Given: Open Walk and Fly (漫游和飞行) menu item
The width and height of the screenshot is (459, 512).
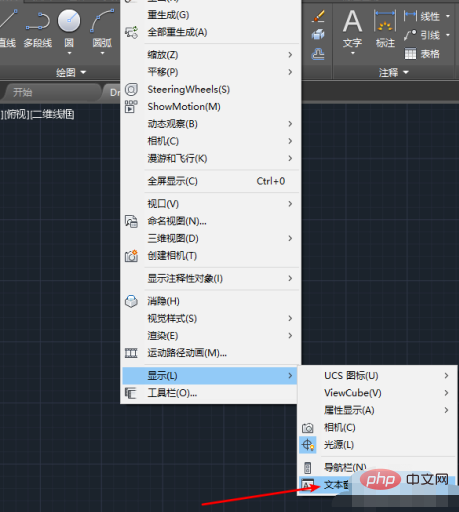Looking at the screenshot, I should click(x=210, y=158).
